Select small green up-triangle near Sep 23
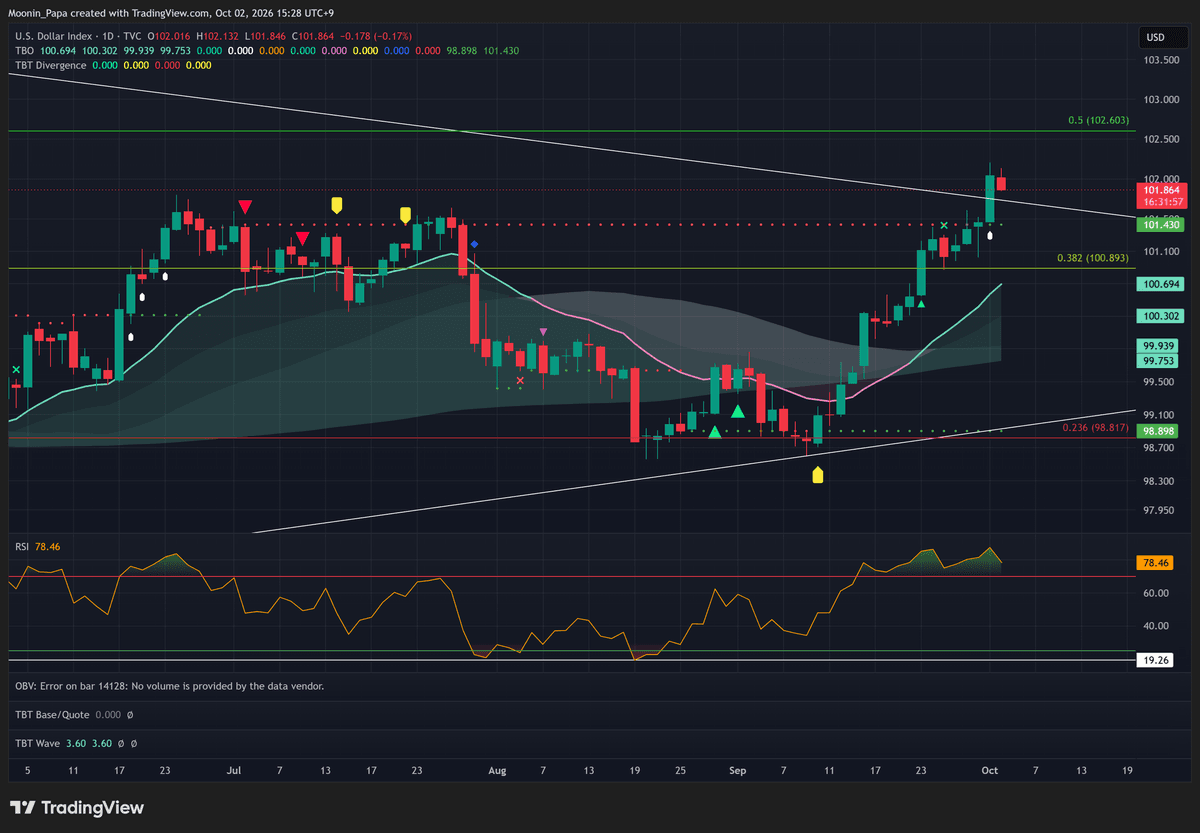This screenshot has width=1200, height=833. (921, 304)
